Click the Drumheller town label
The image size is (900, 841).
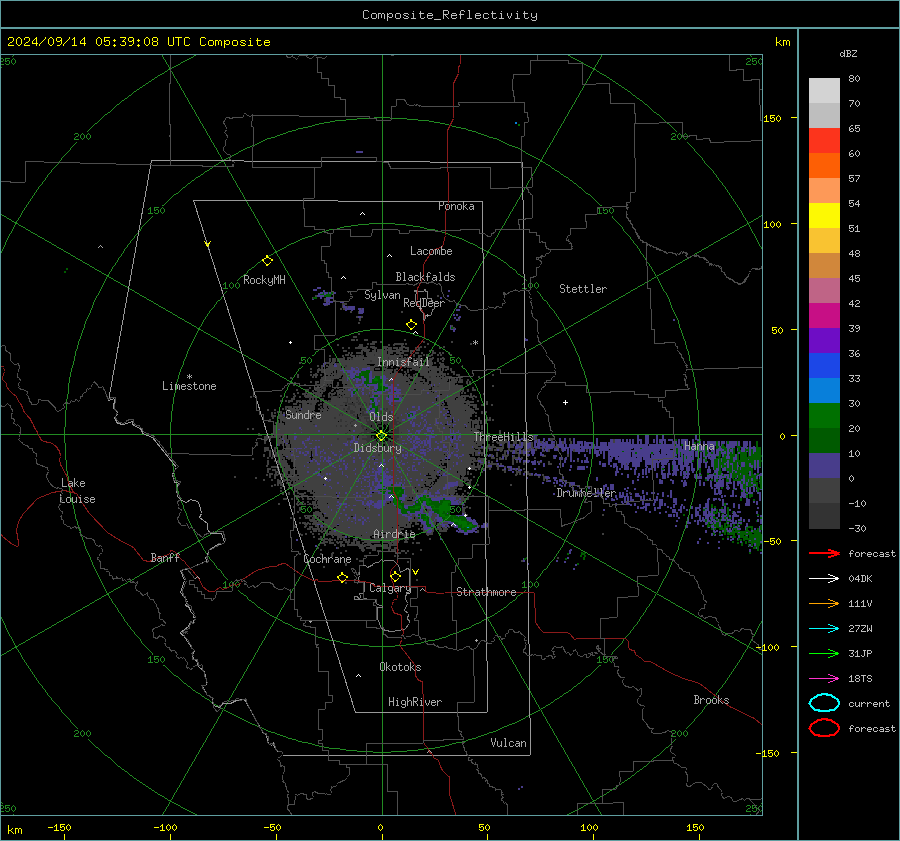coord(586,493)
